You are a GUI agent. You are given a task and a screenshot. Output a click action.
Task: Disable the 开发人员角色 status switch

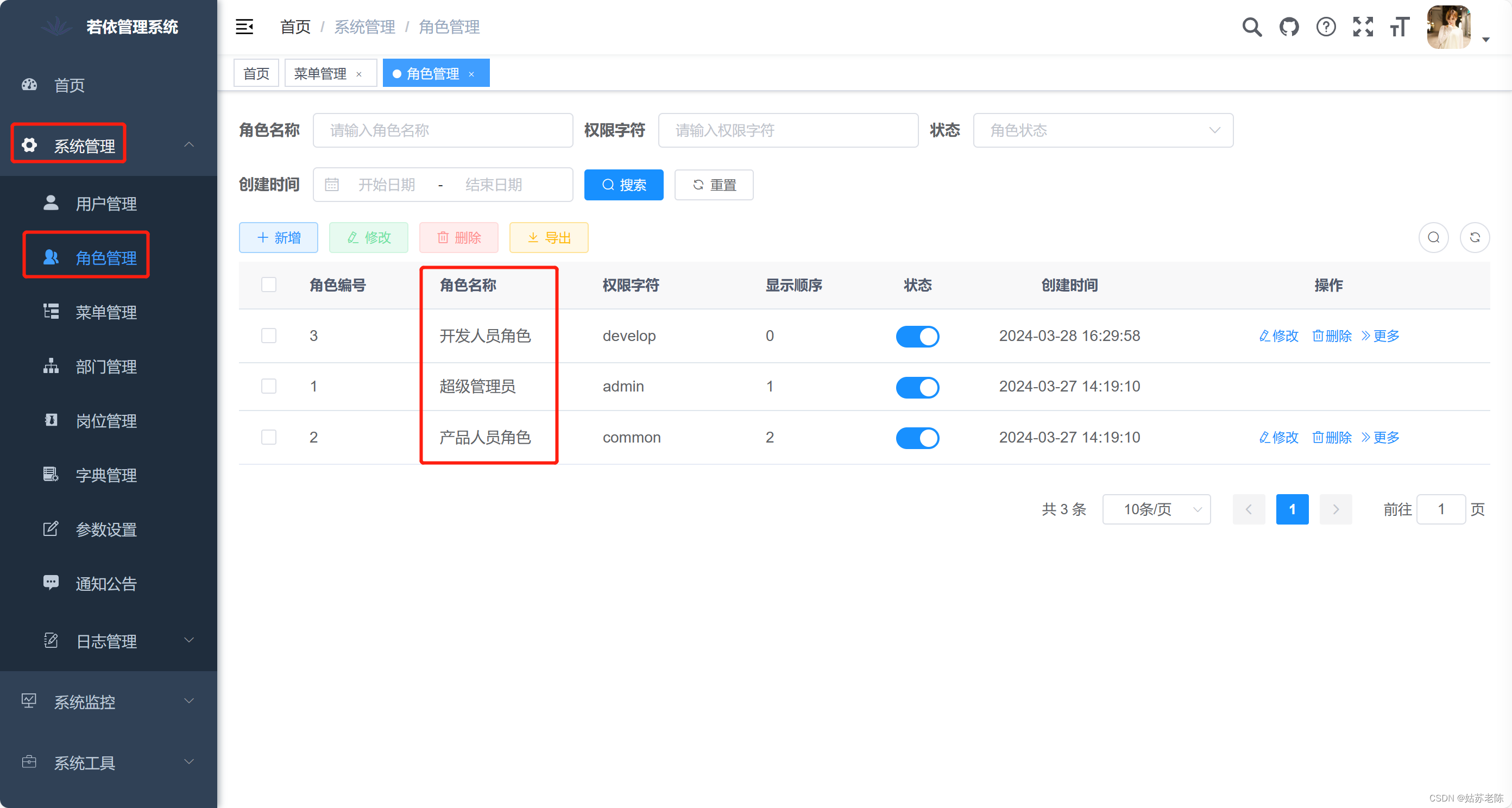[917, 336]
